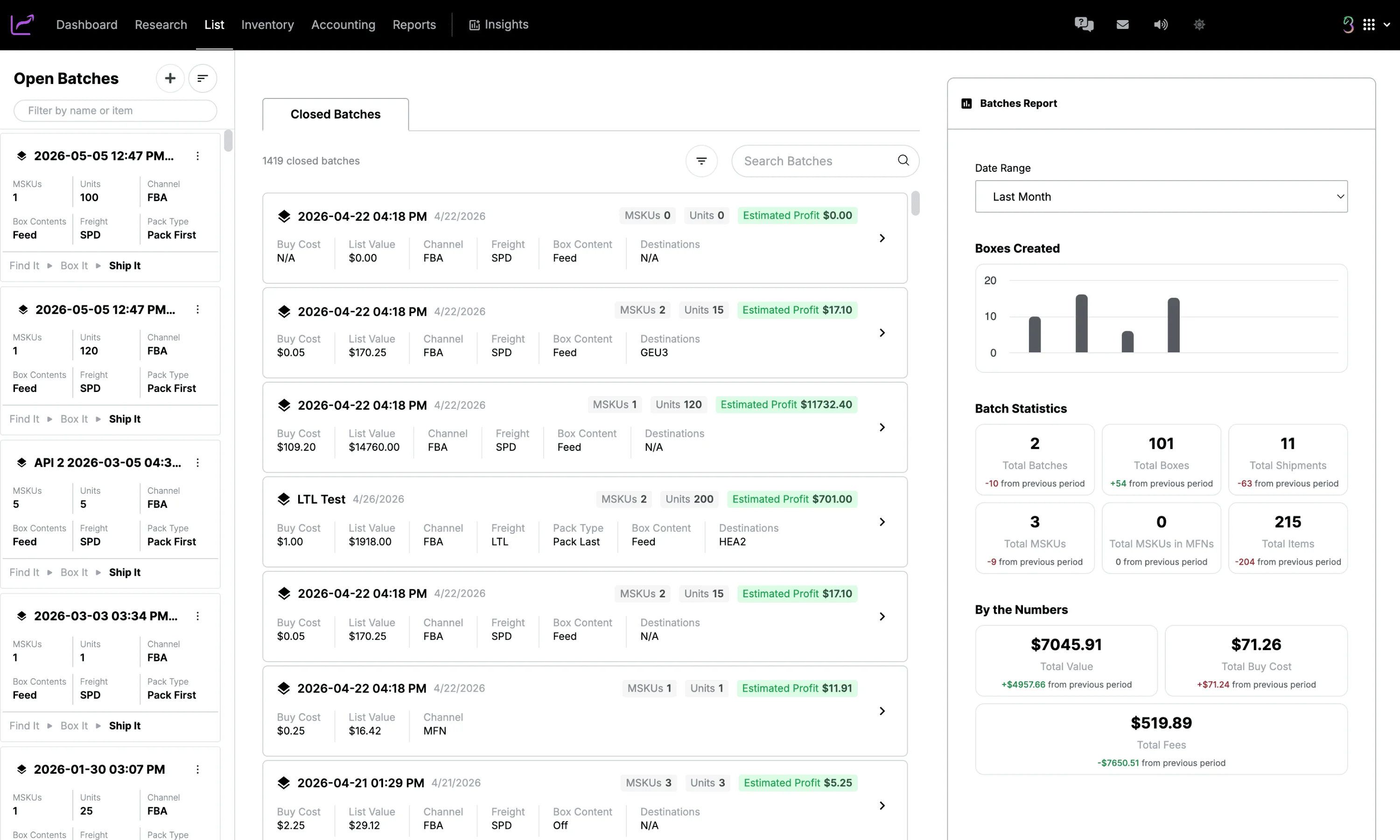The width and height of the screenshot is (1400, 840).
Task: Click Box It on API 2 batch
Action: coord(74,572)
